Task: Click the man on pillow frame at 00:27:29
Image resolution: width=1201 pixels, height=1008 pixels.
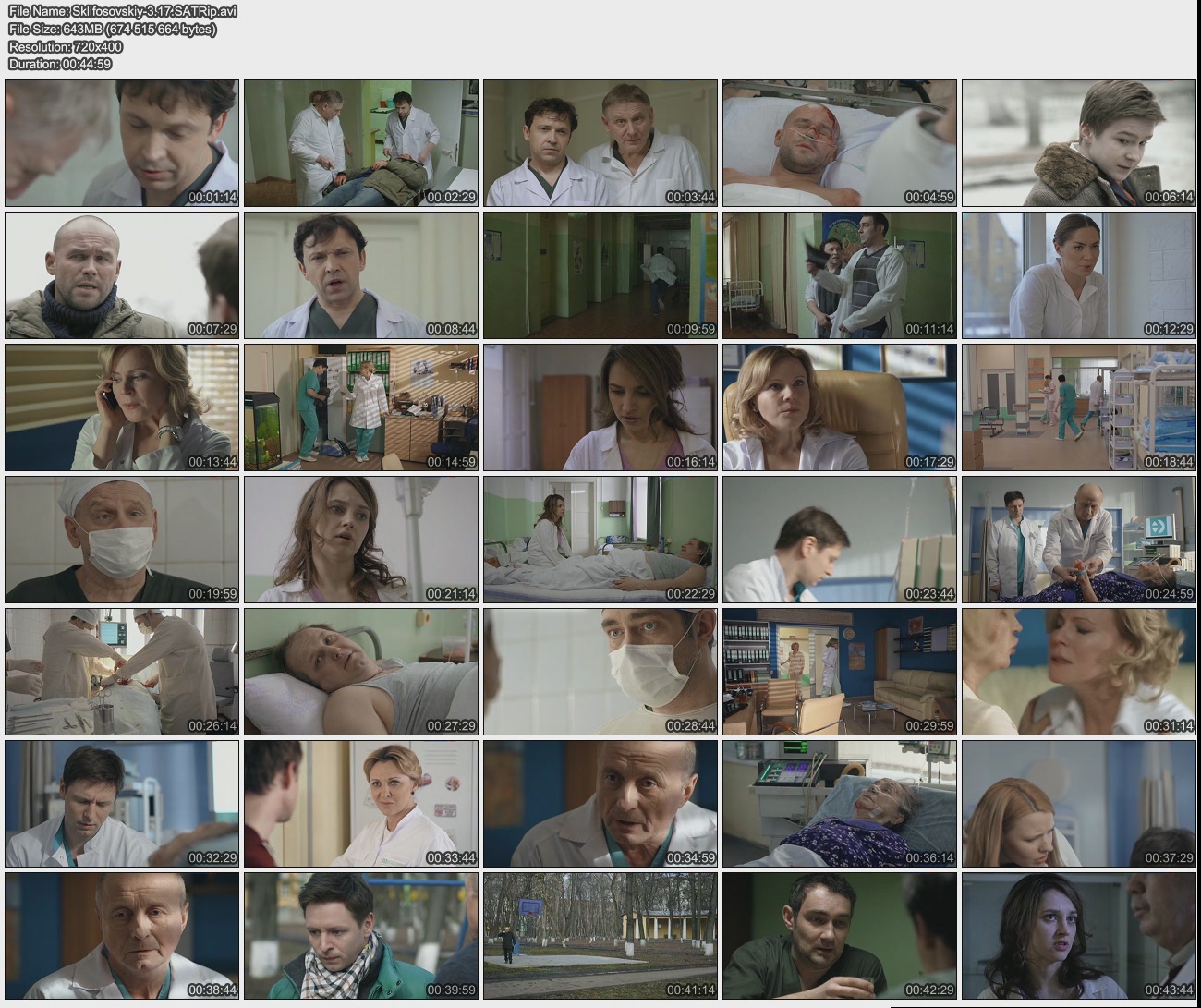Action: click(x=361, y=672)
